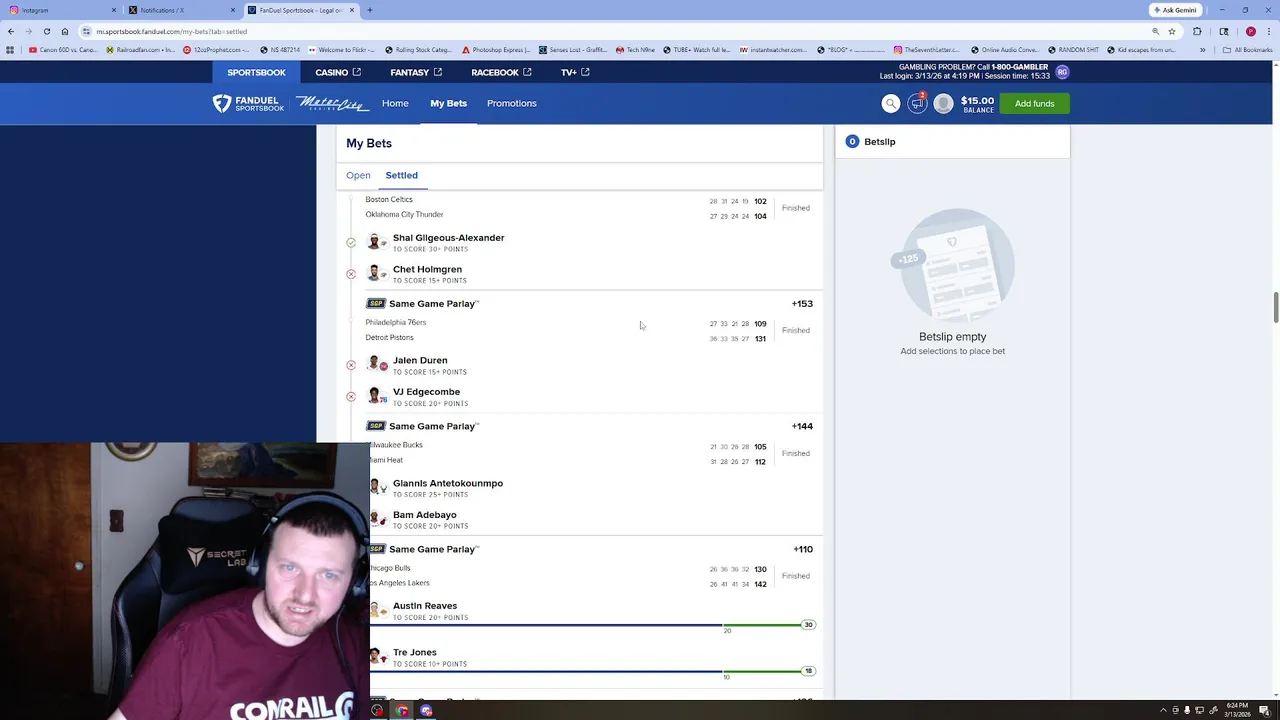1280x720 pixels.
Task: Select the SPORTSBOOK product tab
Action: coord(256,72)
